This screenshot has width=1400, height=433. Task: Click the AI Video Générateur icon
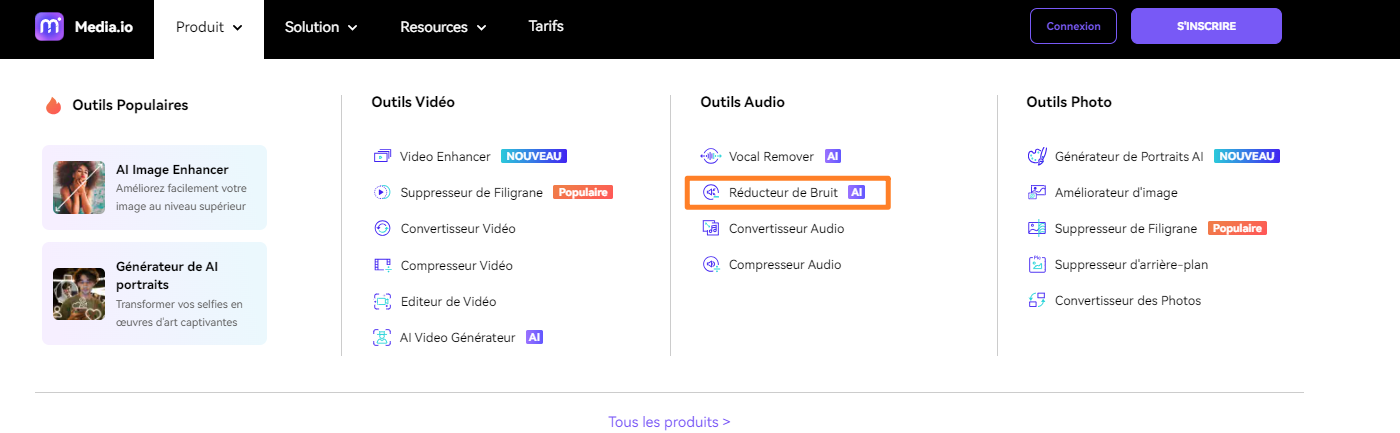pyautogui.click(x=382, y=338)
